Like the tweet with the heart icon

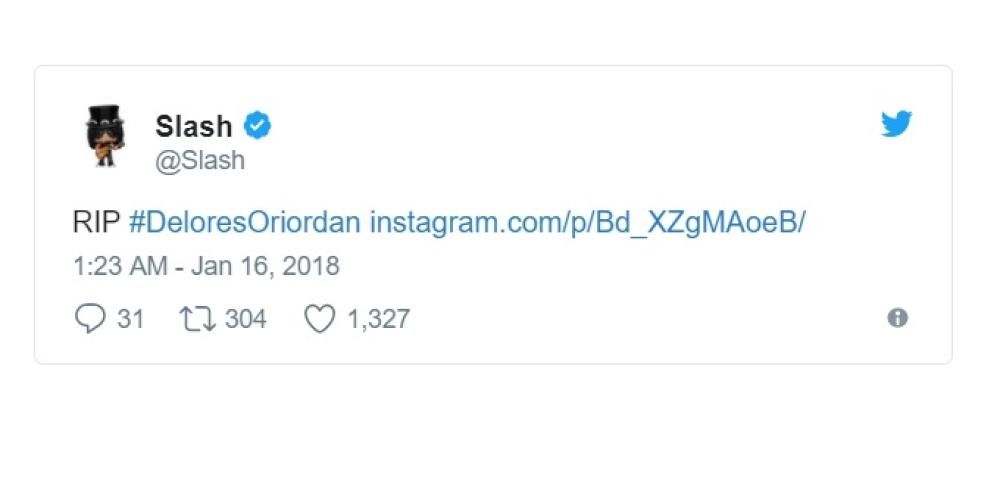319,319
